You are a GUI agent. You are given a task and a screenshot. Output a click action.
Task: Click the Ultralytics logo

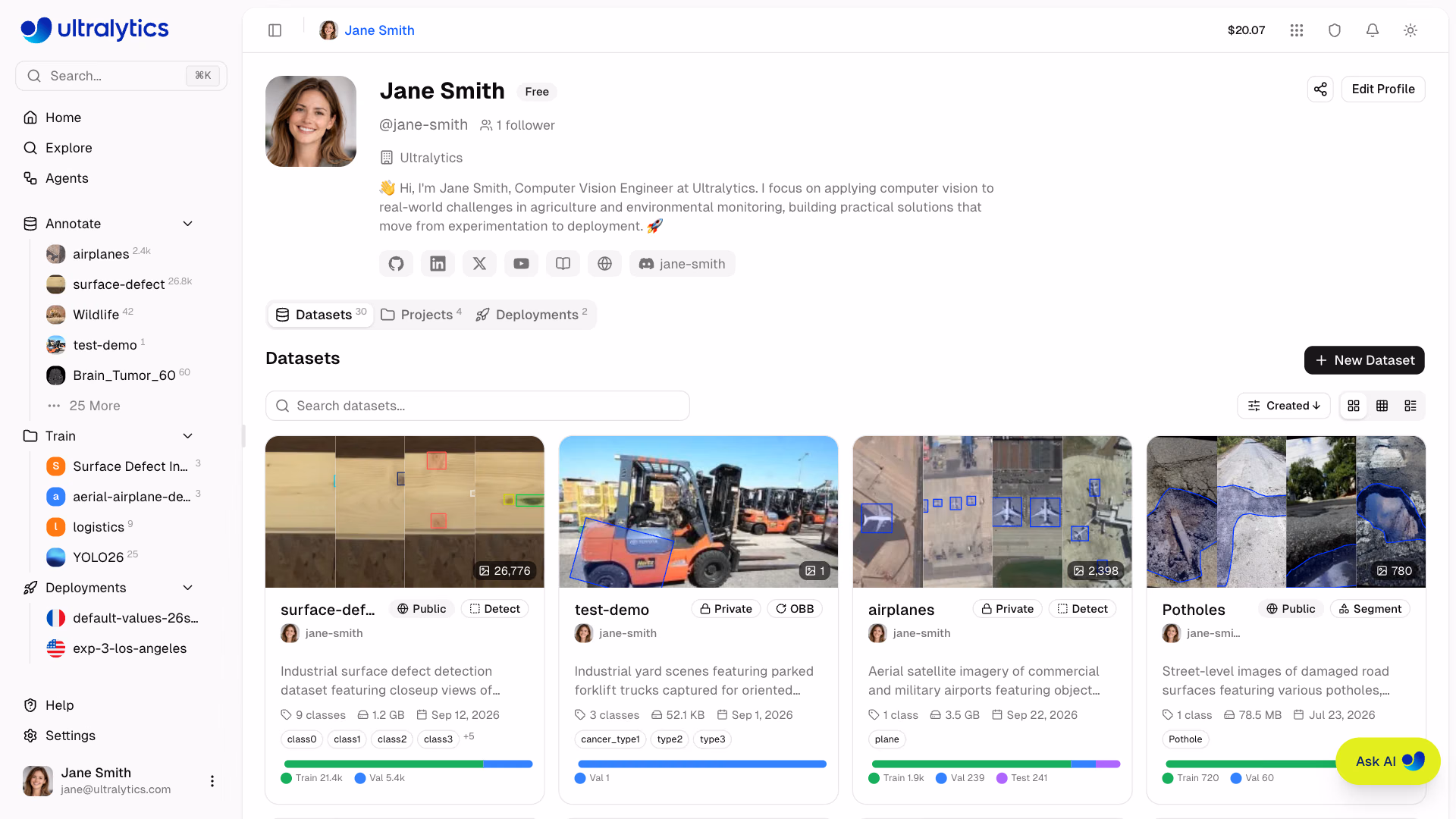[95, 29]
